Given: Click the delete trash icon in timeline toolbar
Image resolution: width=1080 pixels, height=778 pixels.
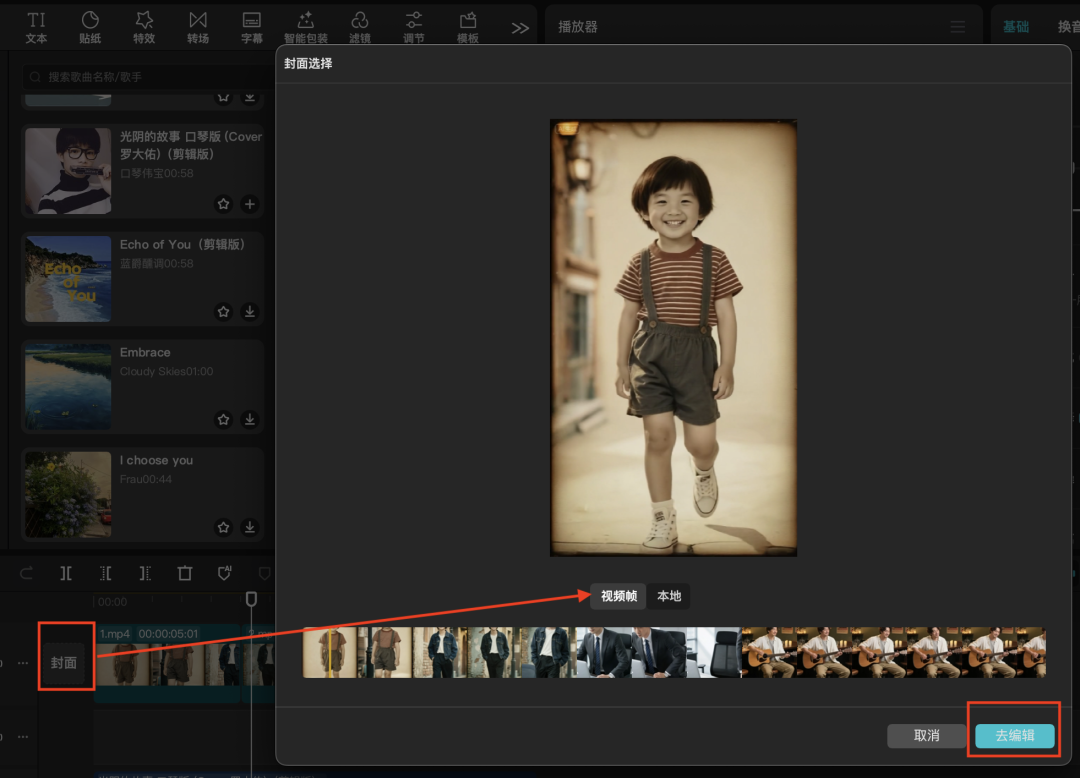Looking at the screenshot, I should (185, 573).
